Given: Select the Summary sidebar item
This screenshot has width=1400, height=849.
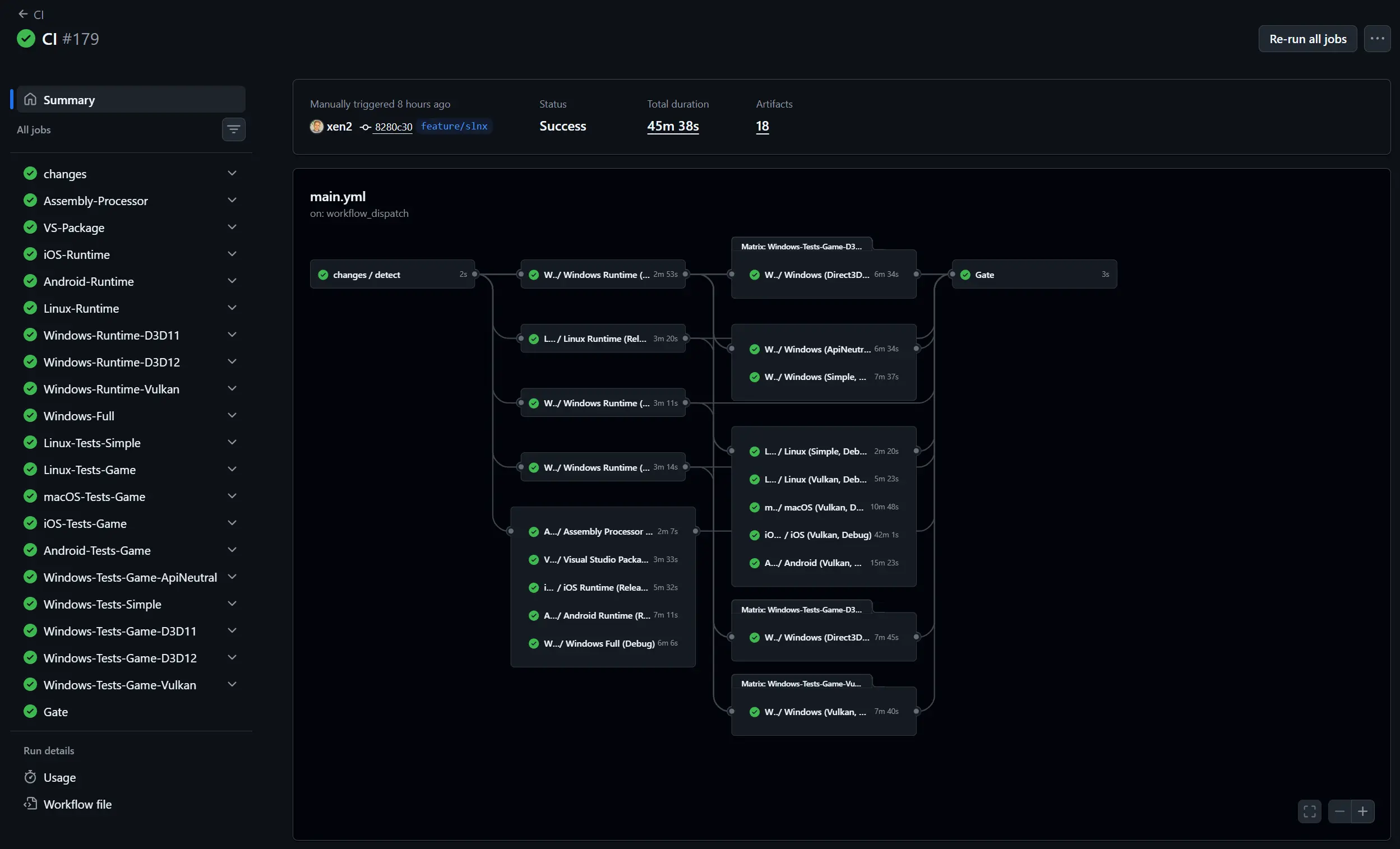Looking at the screenshot, I should click(131, 99).
